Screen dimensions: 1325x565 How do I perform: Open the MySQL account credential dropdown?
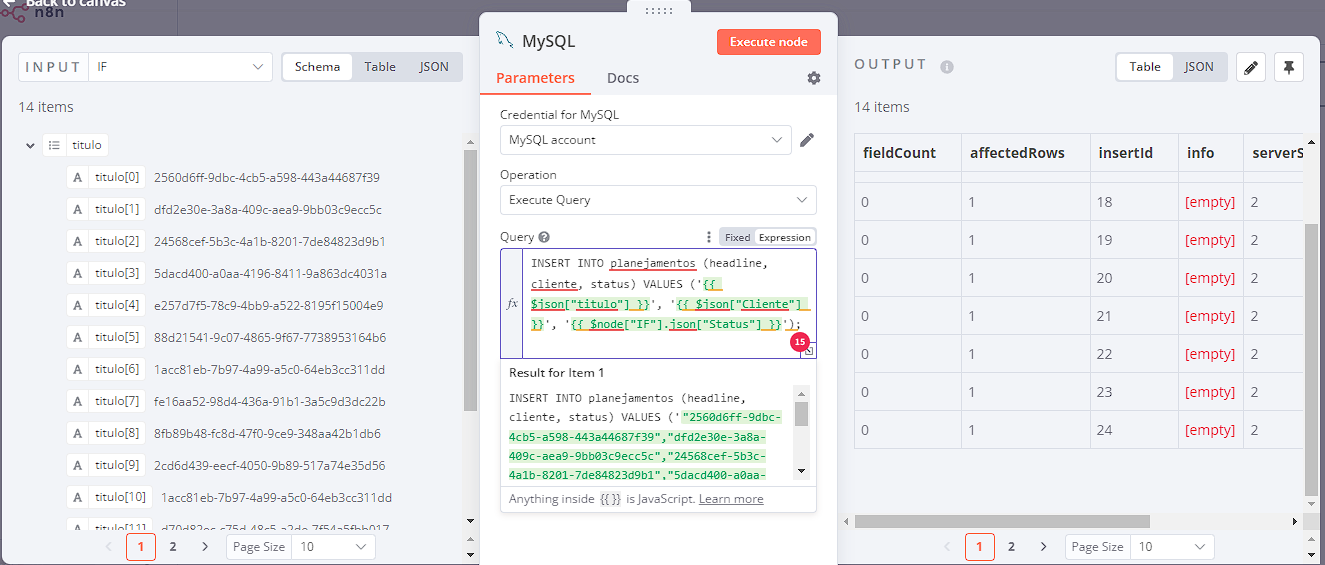646,140
